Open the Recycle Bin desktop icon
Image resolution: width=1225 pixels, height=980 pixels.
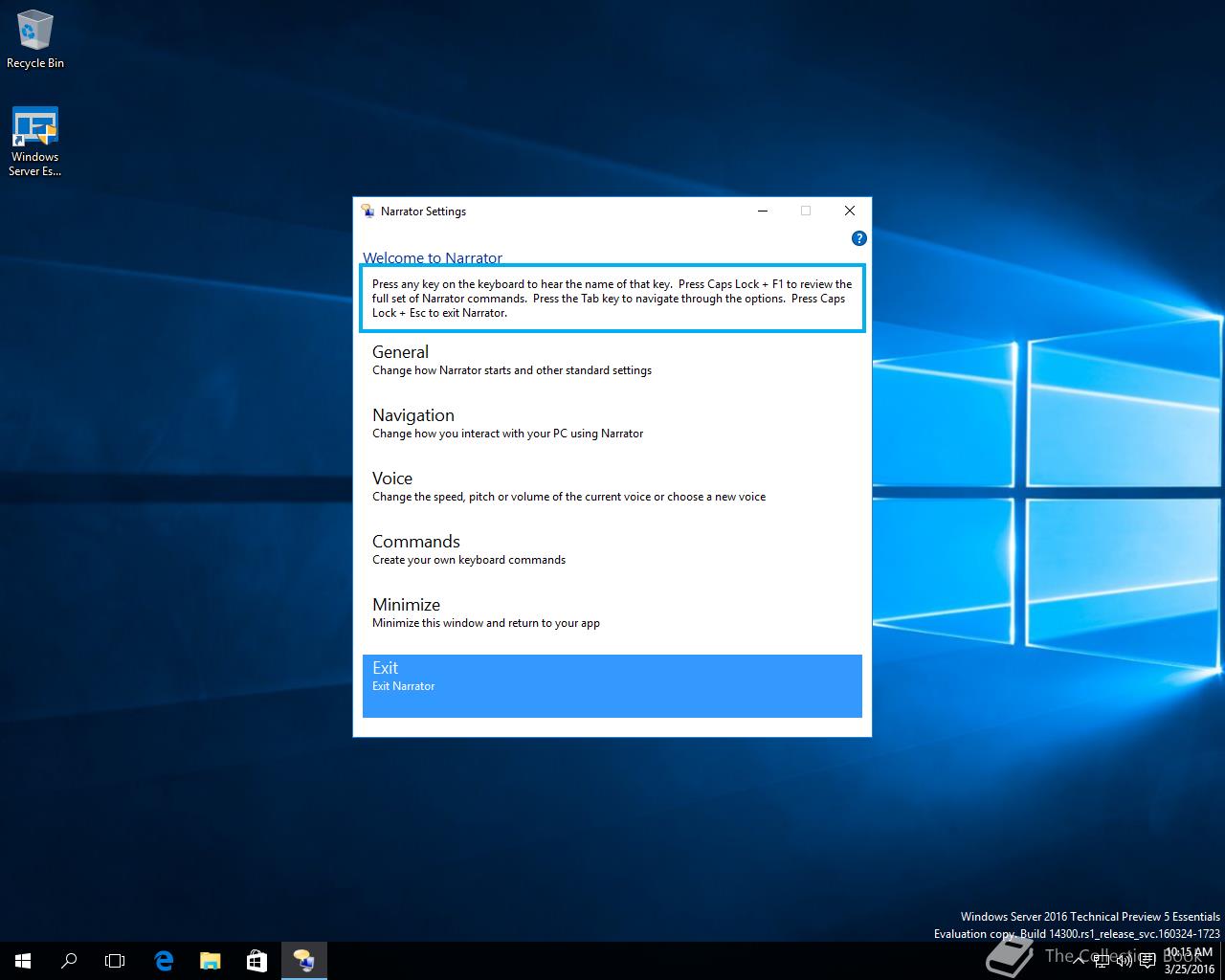pos(35,39)
